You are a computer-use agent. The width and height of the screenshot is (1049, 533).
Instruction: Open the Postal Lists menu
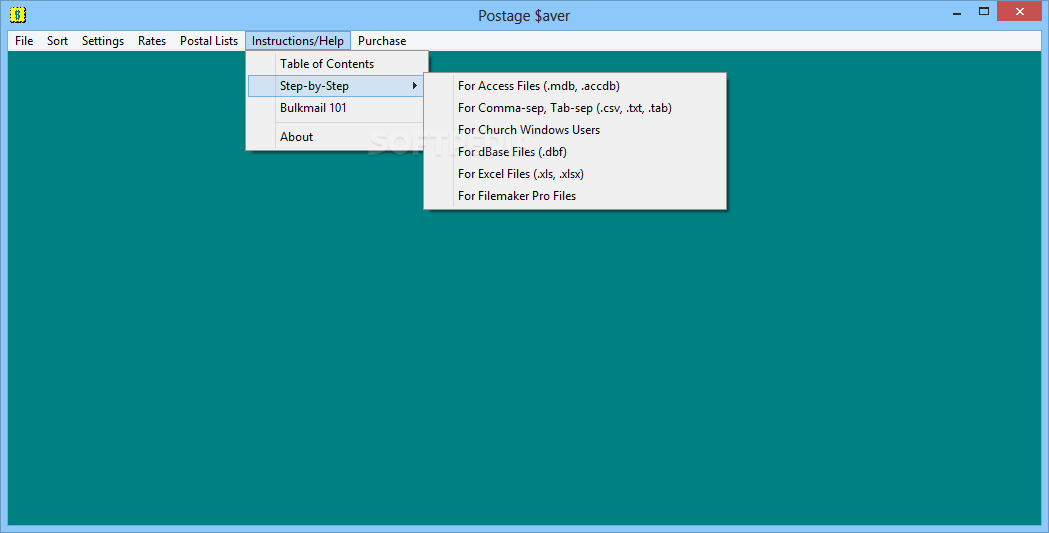click(x=209, y=41)
